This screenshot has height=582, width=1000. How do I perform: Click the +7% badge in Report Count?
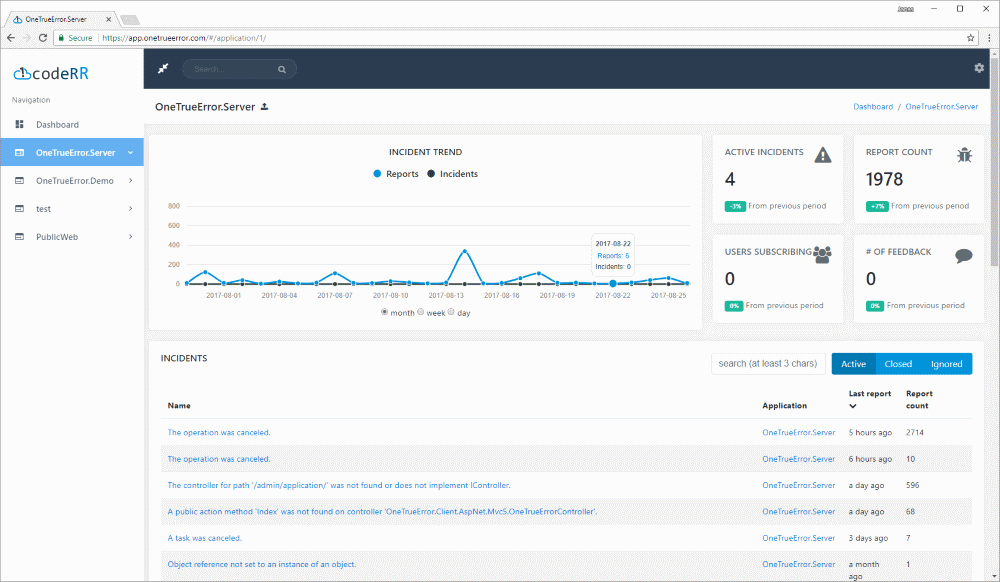click(x=877, y=207)
